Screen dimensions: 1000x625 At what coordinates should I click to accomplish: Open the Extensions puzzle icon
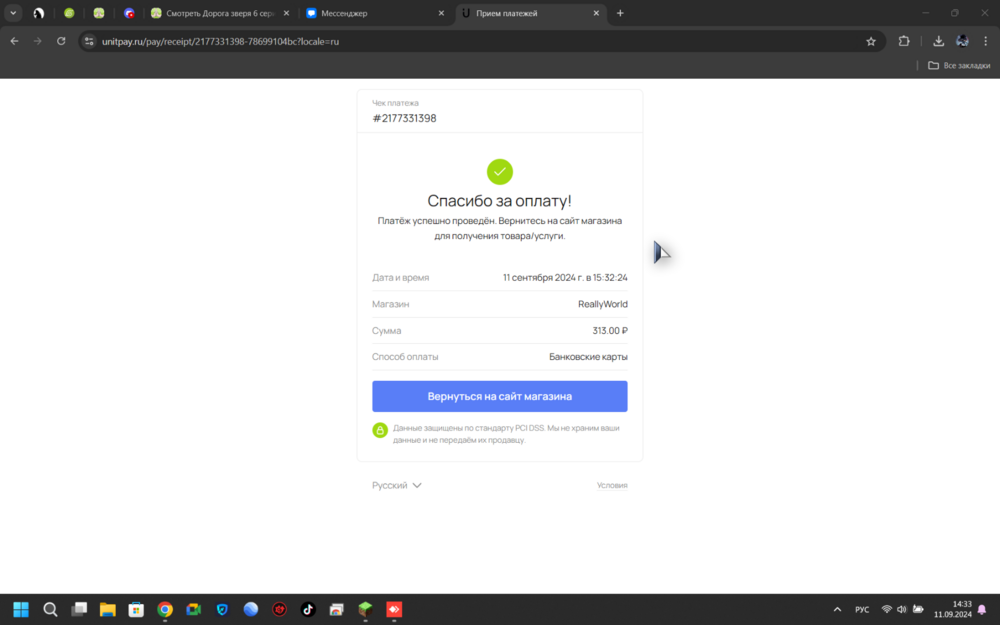point(904,41)
